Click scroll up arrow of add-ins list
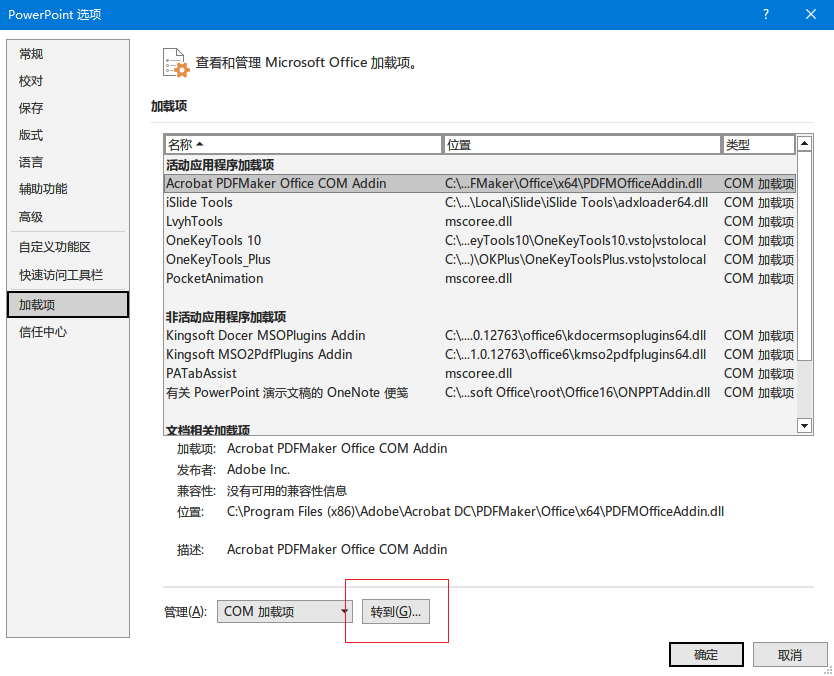The image size is (834, 676). (804, 143)
